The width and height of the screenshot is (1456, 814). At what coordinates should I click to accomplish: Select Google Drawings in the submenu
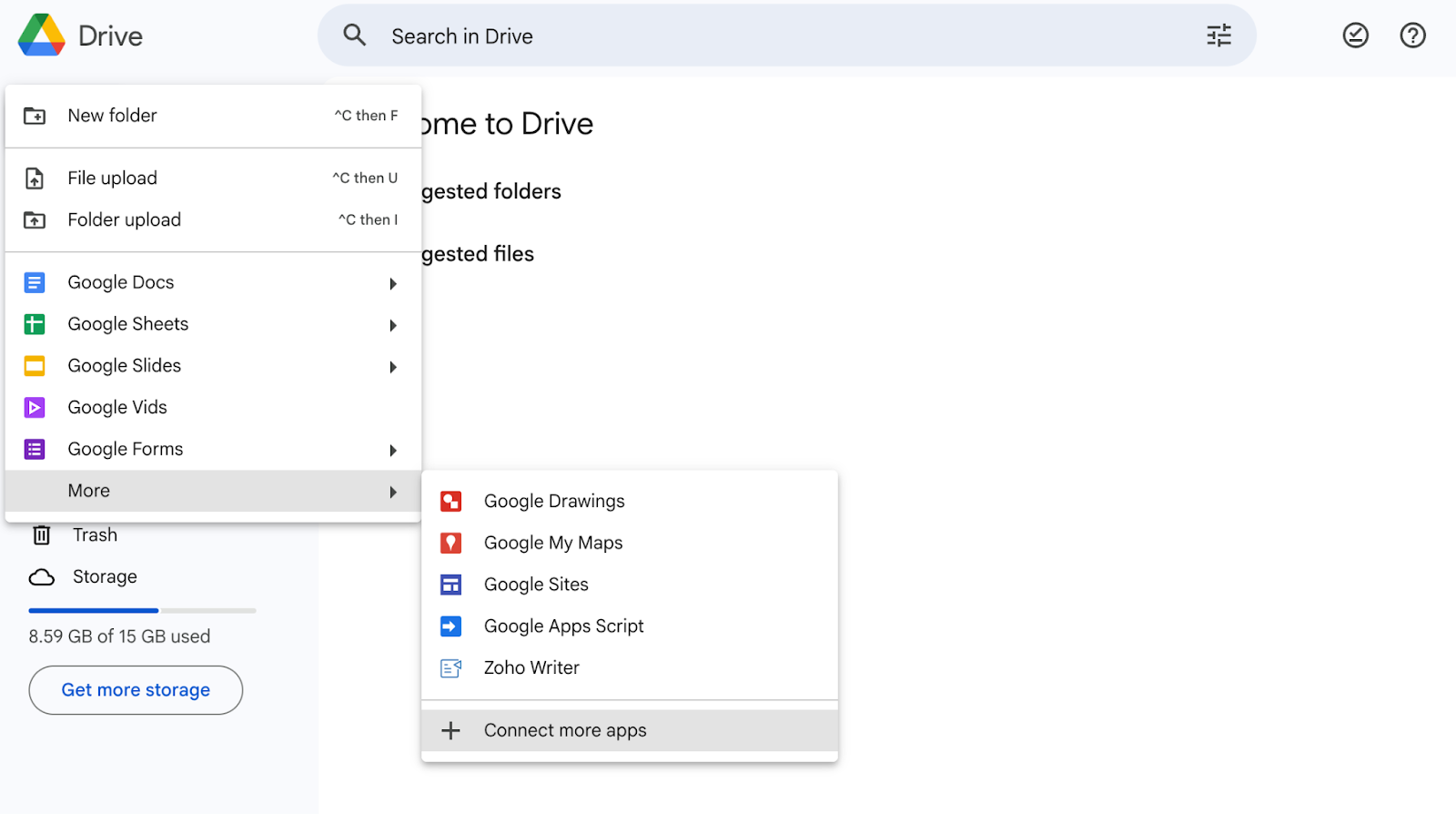[x=630, y=502]
